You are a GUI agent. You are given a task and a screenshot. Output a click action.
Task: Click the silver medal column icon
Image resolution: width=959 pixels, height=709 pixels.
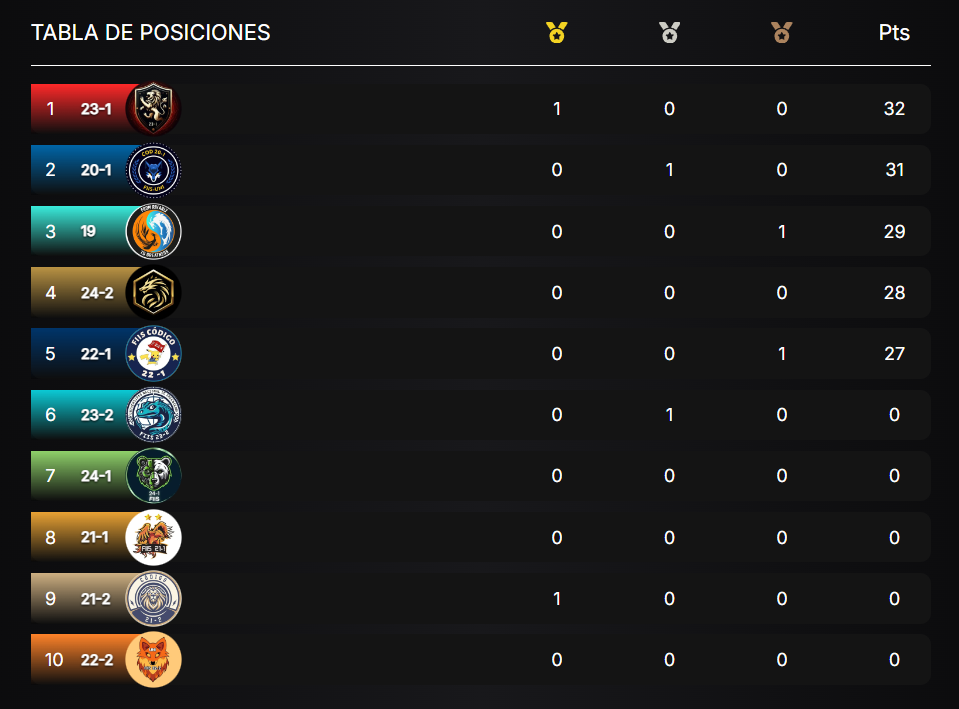coord(669,32)
